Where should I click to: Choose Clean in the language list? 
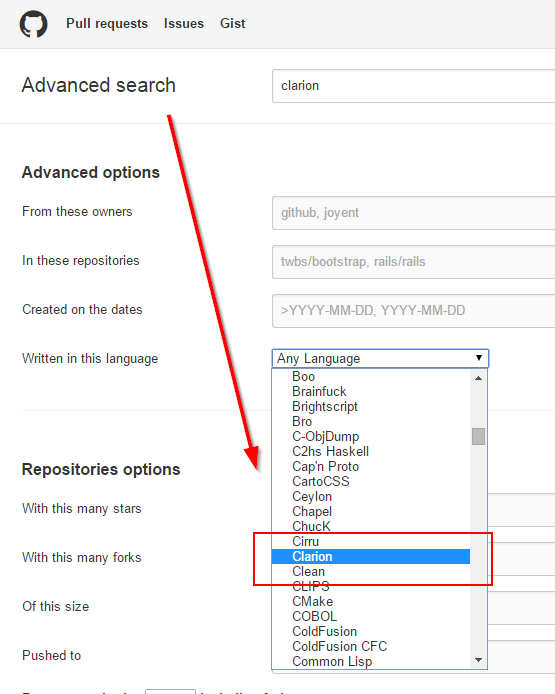[x=371, y=571]
